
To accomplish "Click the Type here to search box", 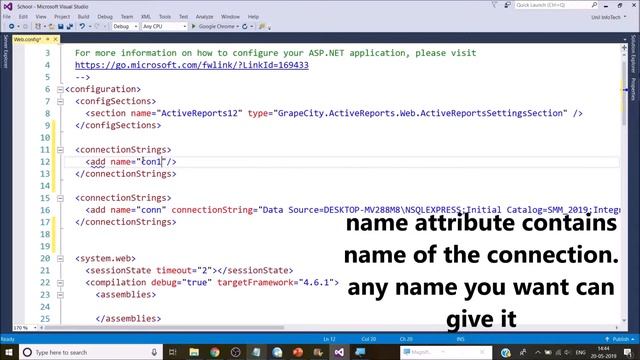I will tap(90, 352).
